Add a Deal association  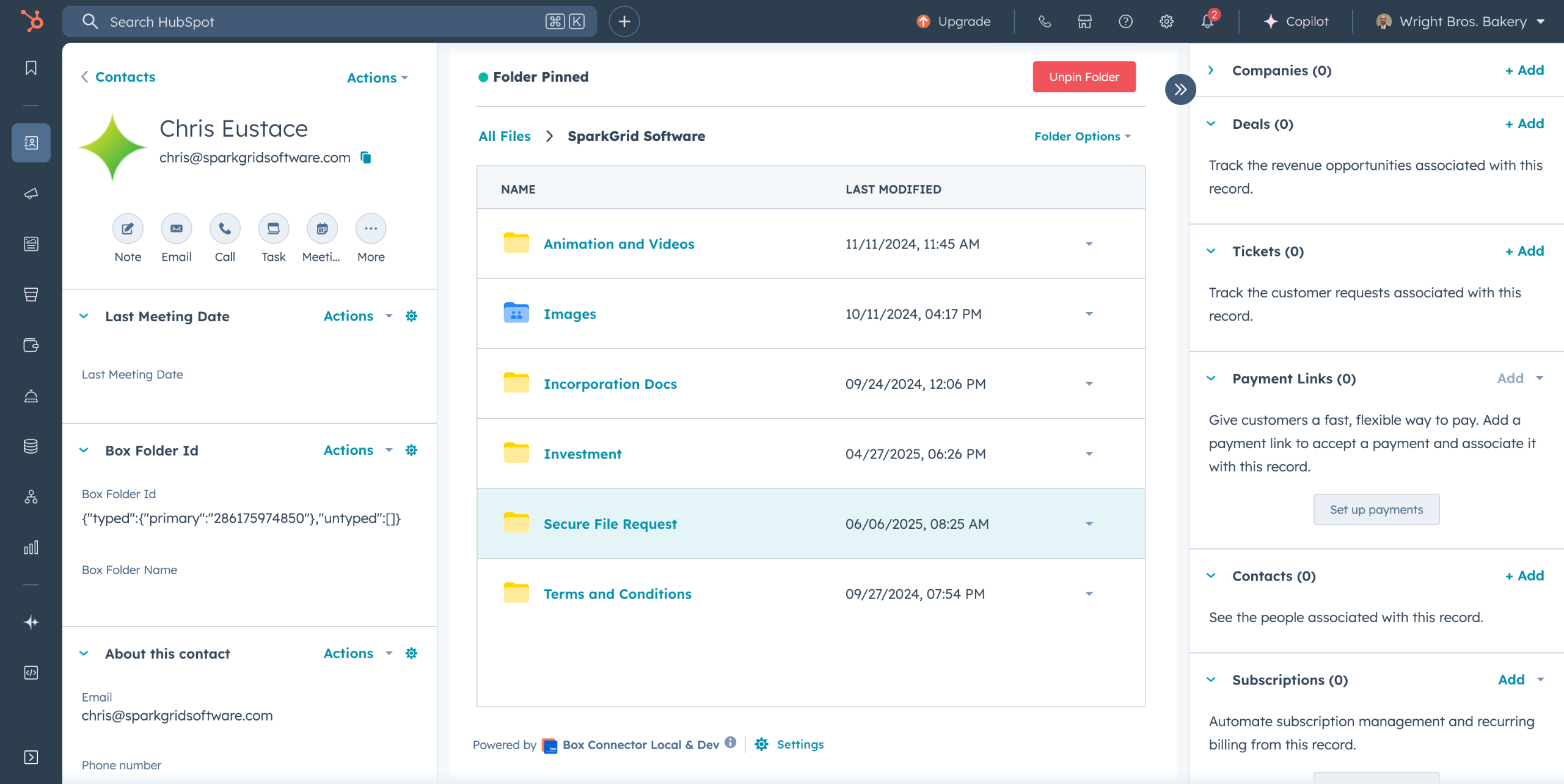click(1524, 124)
